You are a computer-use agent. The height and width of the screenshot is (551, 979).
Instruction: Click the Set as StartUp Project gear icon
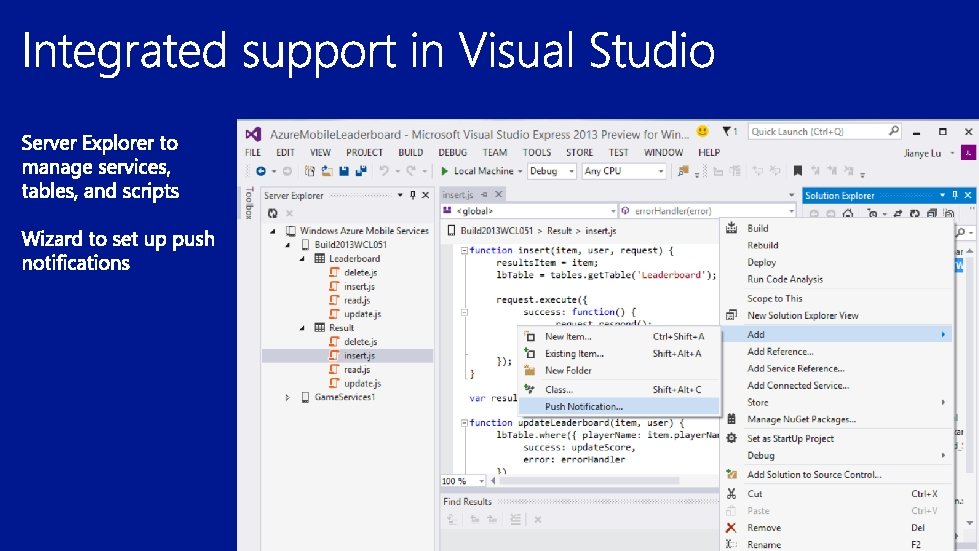(731, 439)
